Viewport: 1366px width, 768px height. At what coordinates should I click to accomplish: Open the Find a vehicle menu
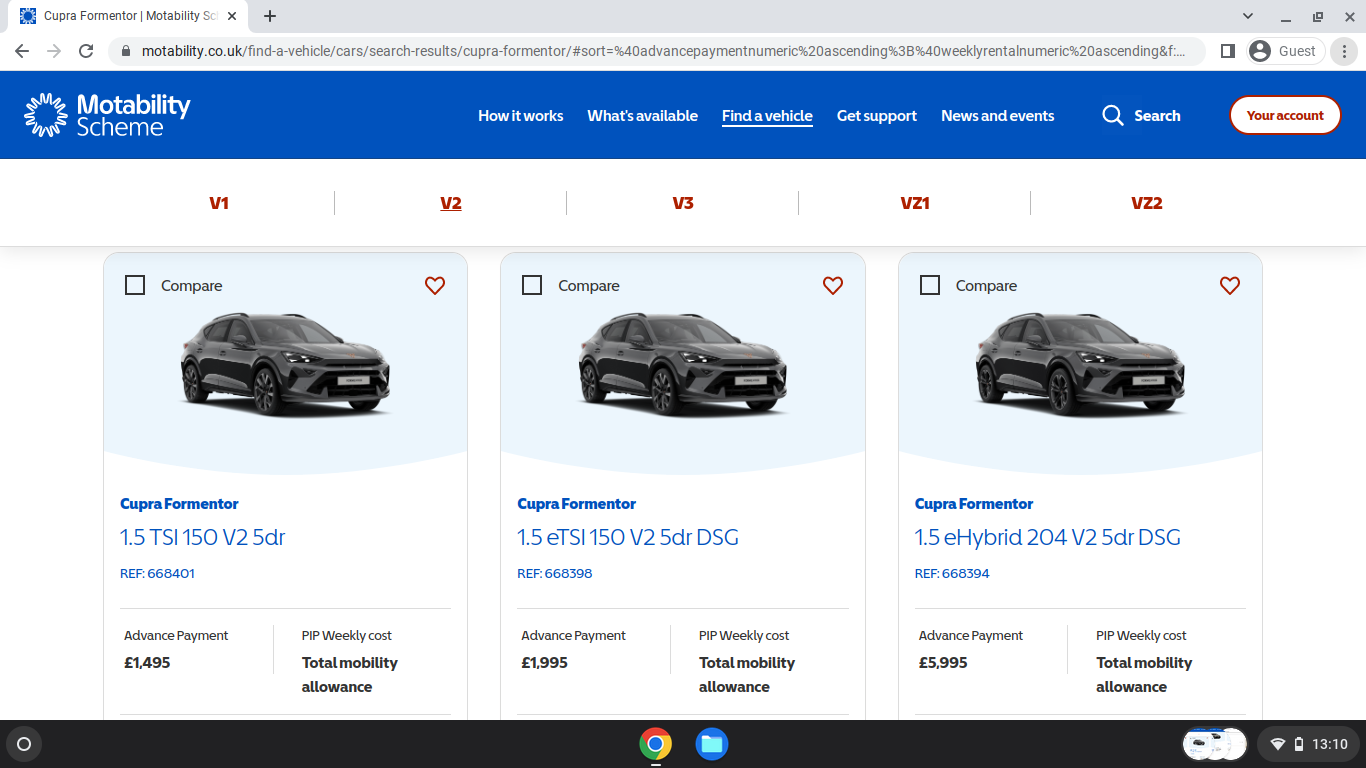pos(767,116)
